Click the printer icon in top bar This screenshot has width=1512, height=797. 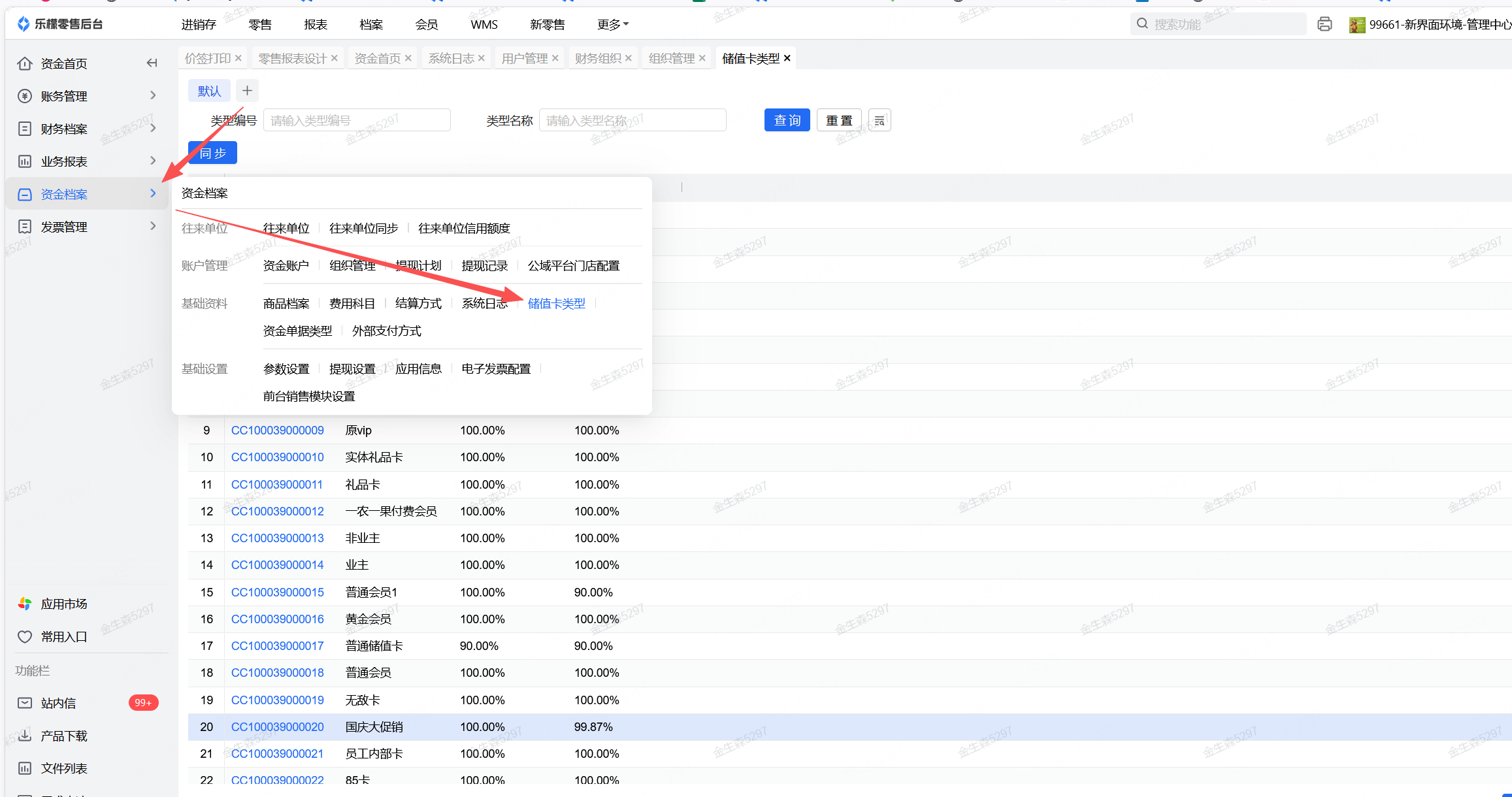pyautogui.click(x=1324, y=24)
